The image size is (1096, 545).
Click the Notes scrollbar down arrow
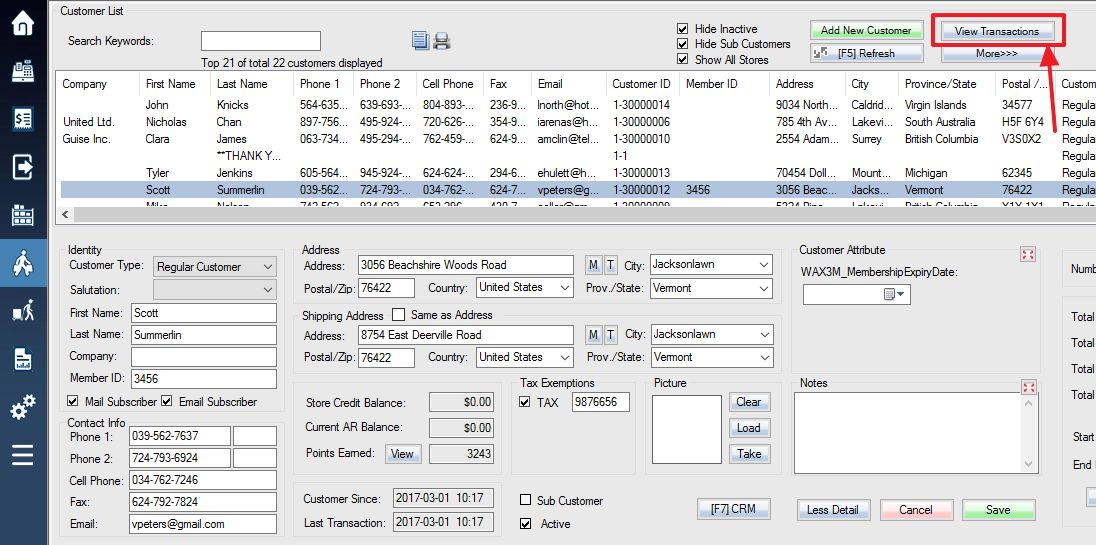1028,465
